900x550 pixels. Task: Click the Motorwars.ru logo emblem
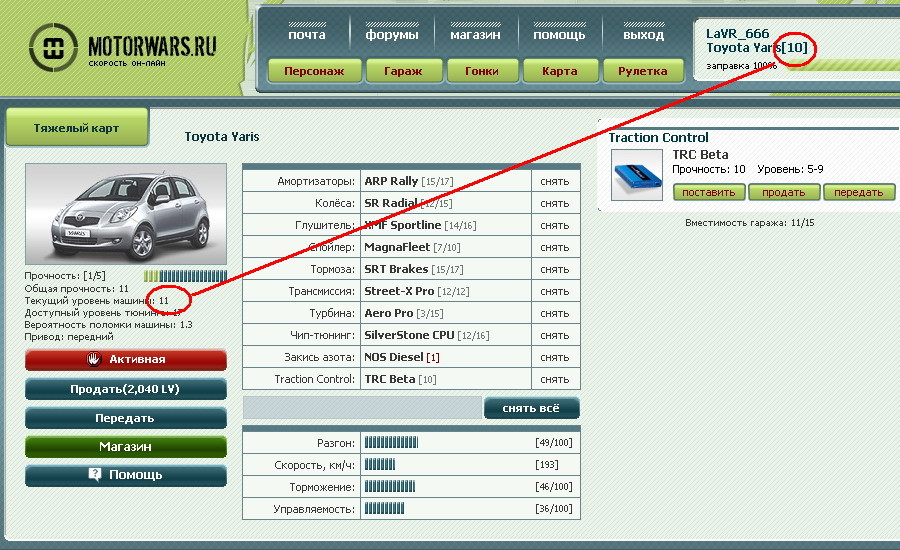[53, 48]
